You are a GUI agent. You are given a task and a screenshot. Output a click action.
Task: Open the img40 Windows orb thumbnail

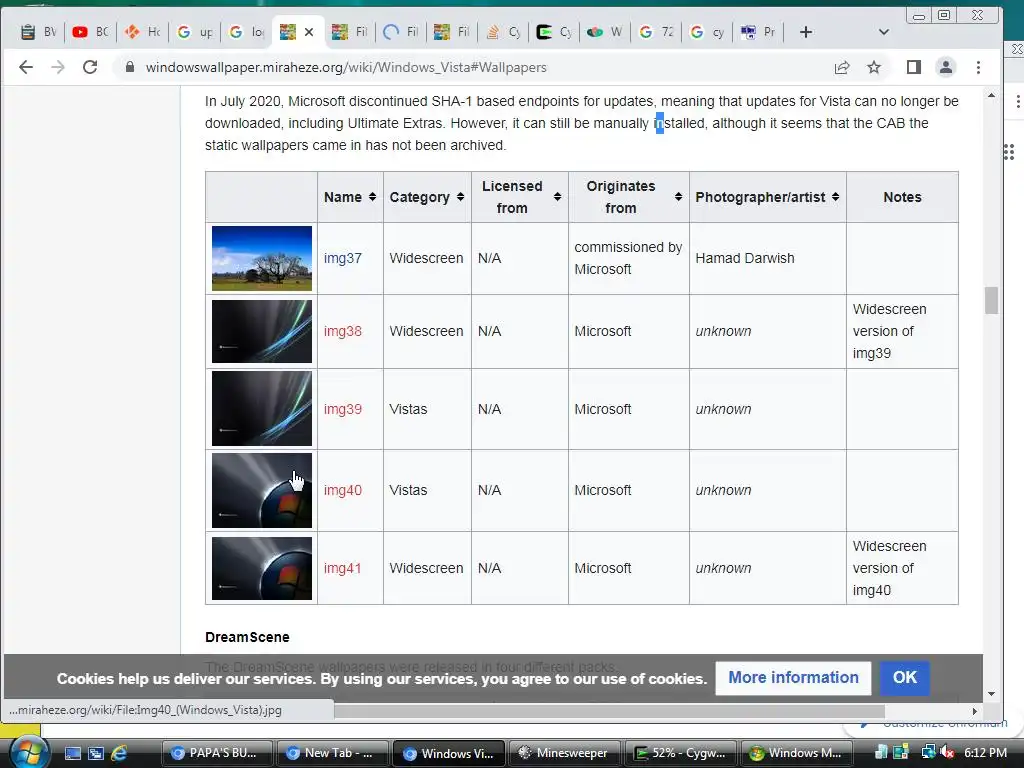[x=262, y=490]
